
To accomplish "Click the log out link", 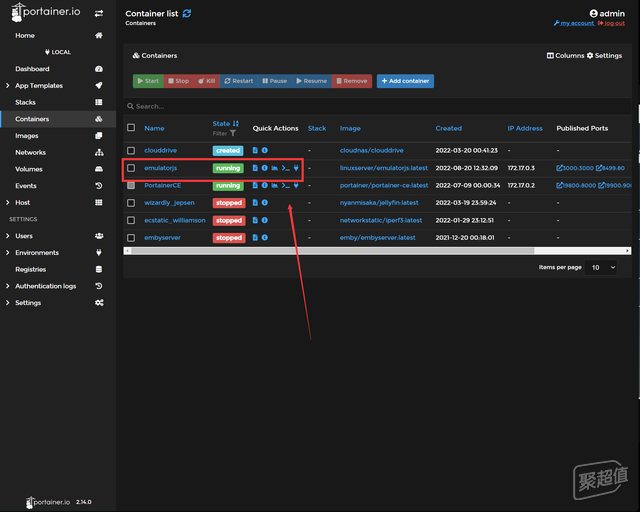I will (x=611, y=23).
